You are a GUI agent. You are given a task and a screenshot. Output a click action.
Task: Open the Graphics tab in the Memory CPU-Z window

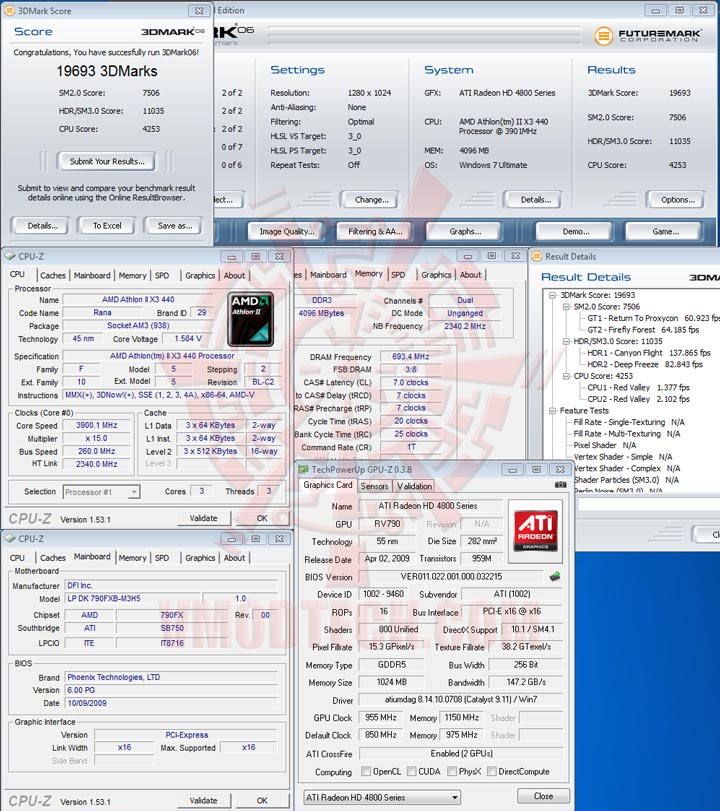436,275
